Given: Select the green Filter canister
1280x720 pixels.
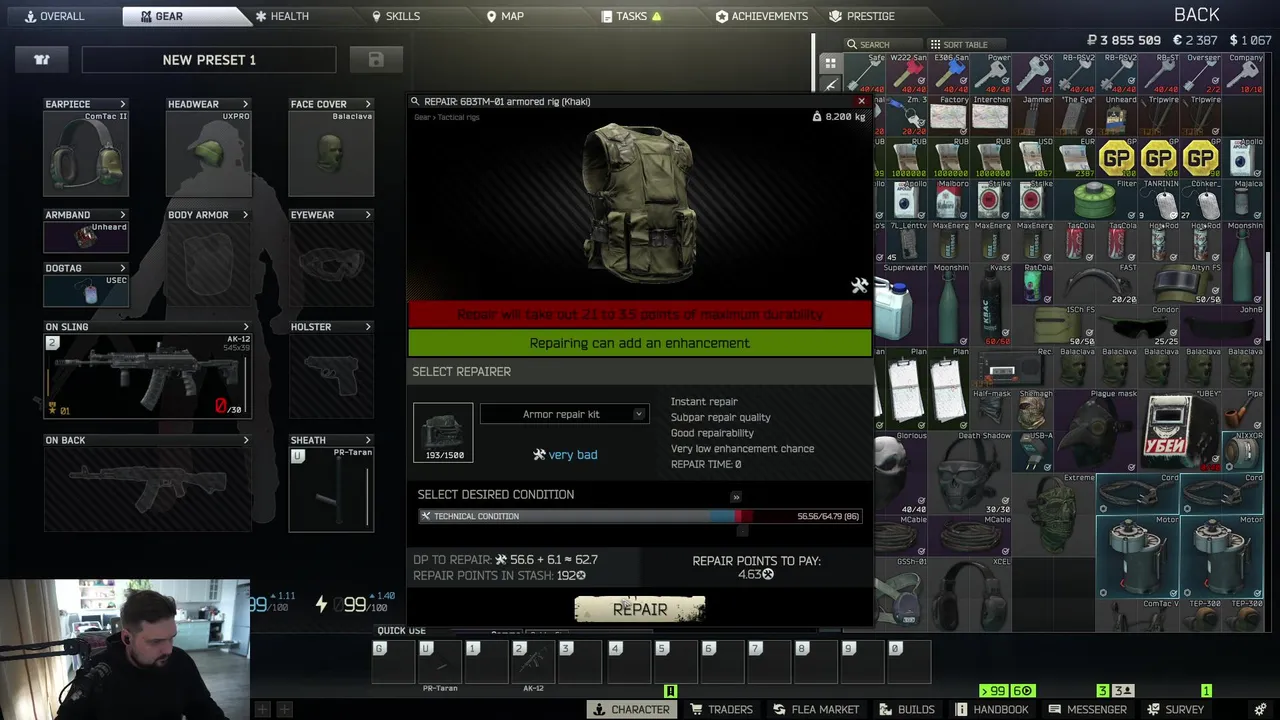Looking at the screenshot, I should point(1097,199).
